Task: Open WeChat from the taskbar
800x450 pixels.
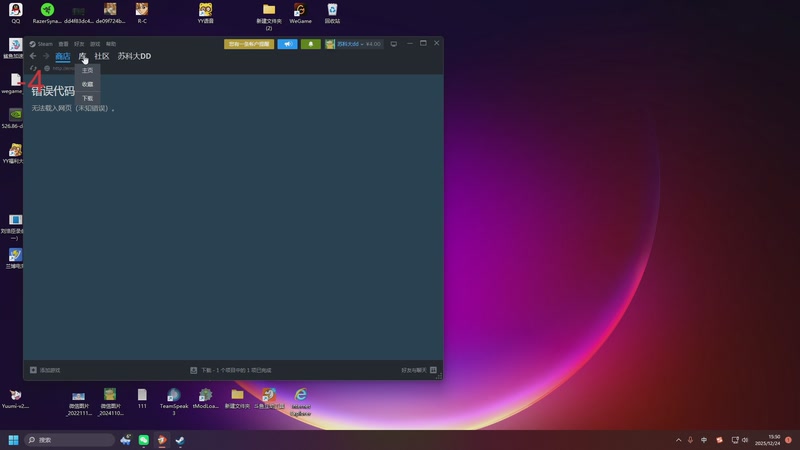Action: coord(143,440)
